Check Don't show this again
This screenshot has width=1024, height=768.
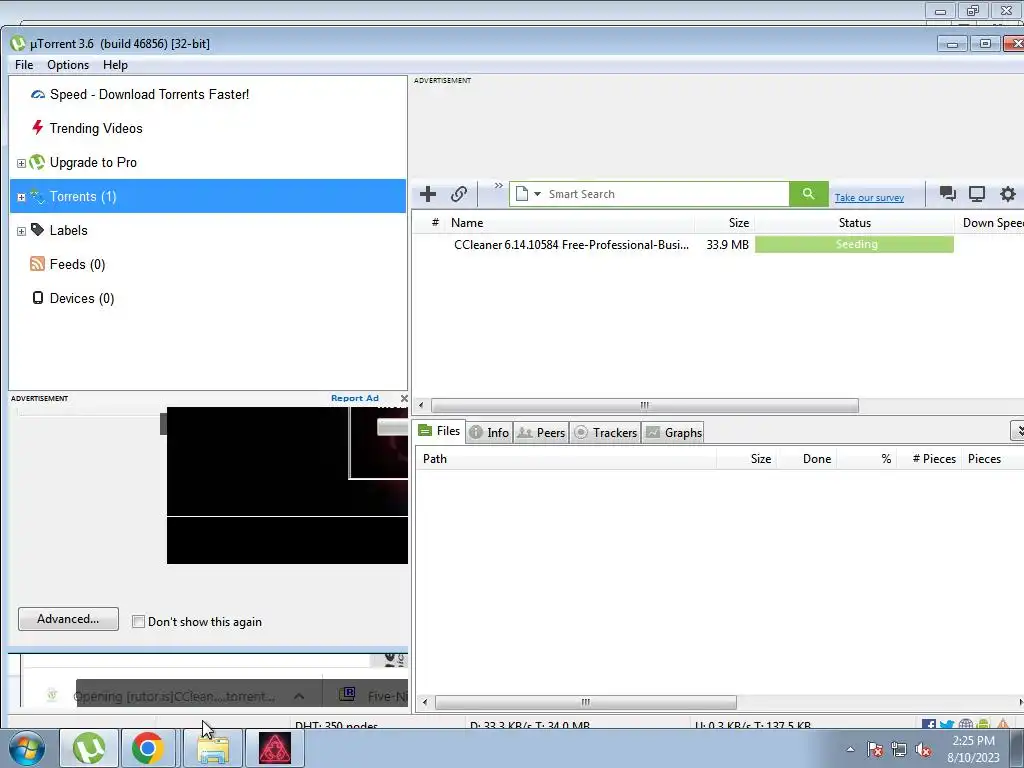(x=138, y=622)
